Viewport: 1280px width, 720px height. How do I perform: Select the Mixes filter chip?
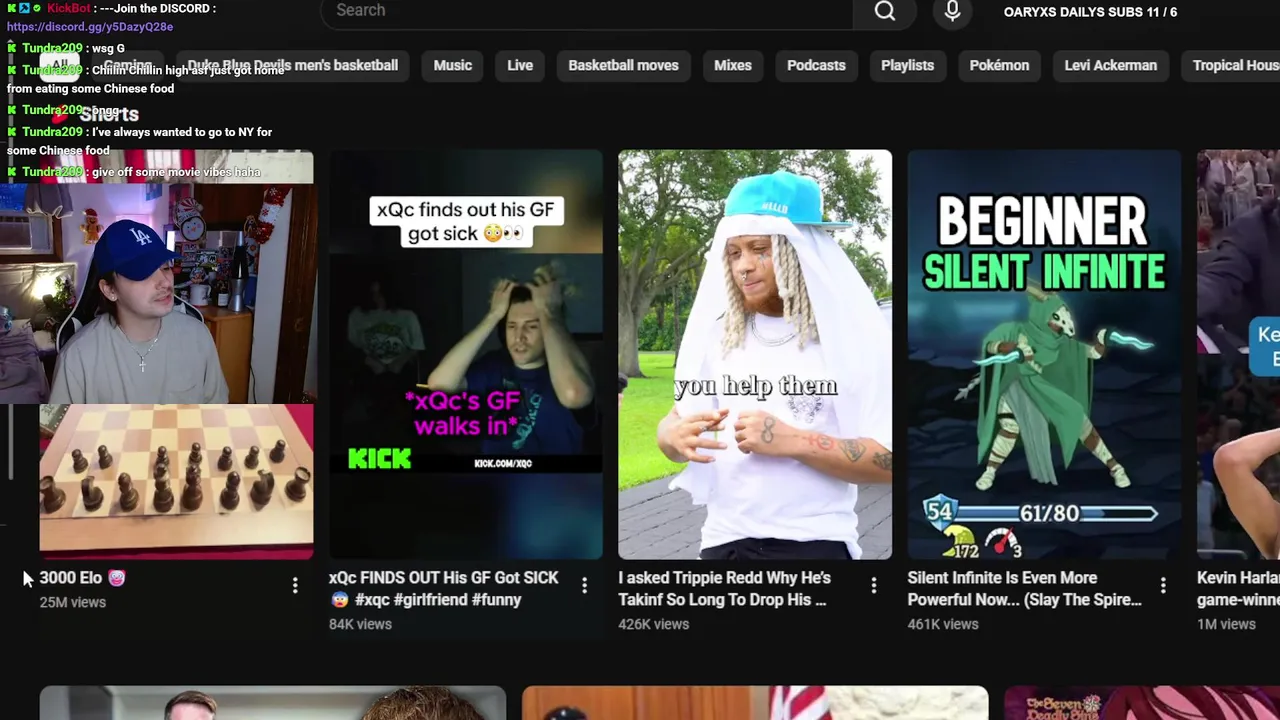(x=733, y=65)
